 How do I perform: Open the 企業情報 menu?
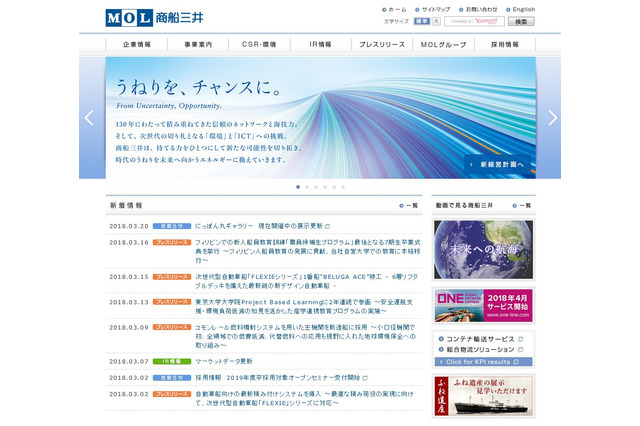click(x=137, y=44)
